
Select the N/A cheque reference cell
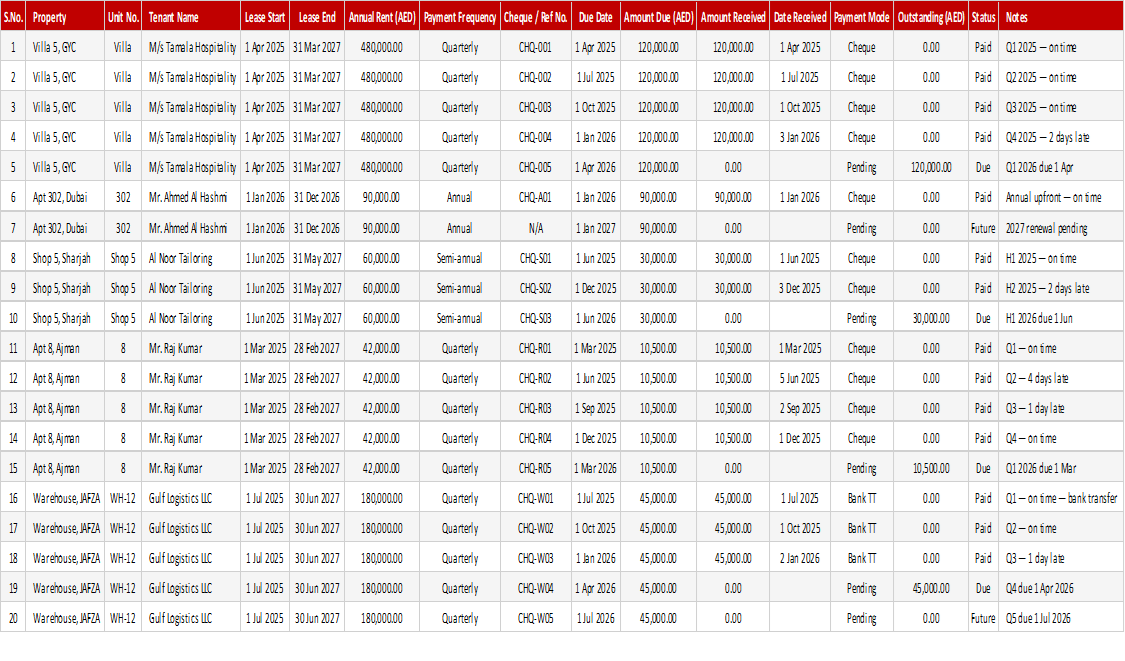[x=535, y=228]
